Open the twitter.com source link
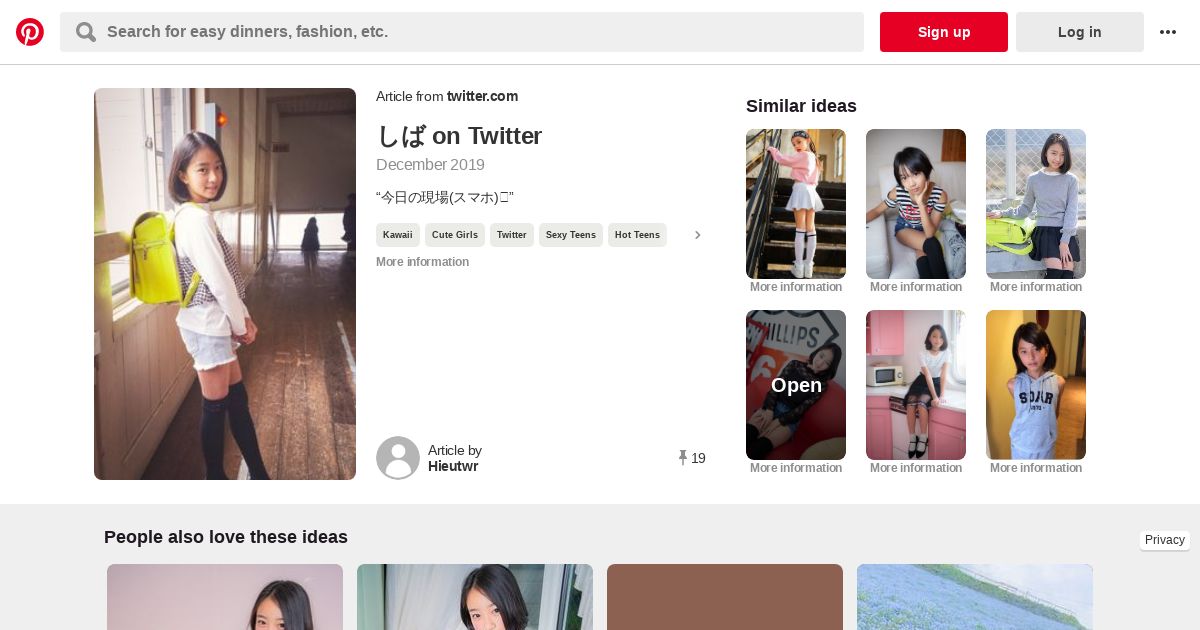This screenshot has width=1200, height=630. (x=482, y=96)
